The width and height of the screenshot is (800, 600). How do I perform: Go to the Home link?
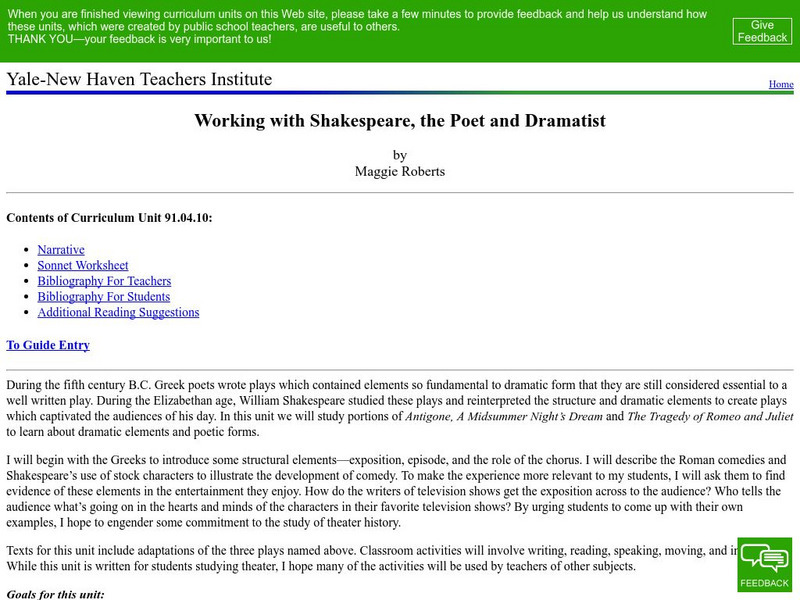pos(781,84)
